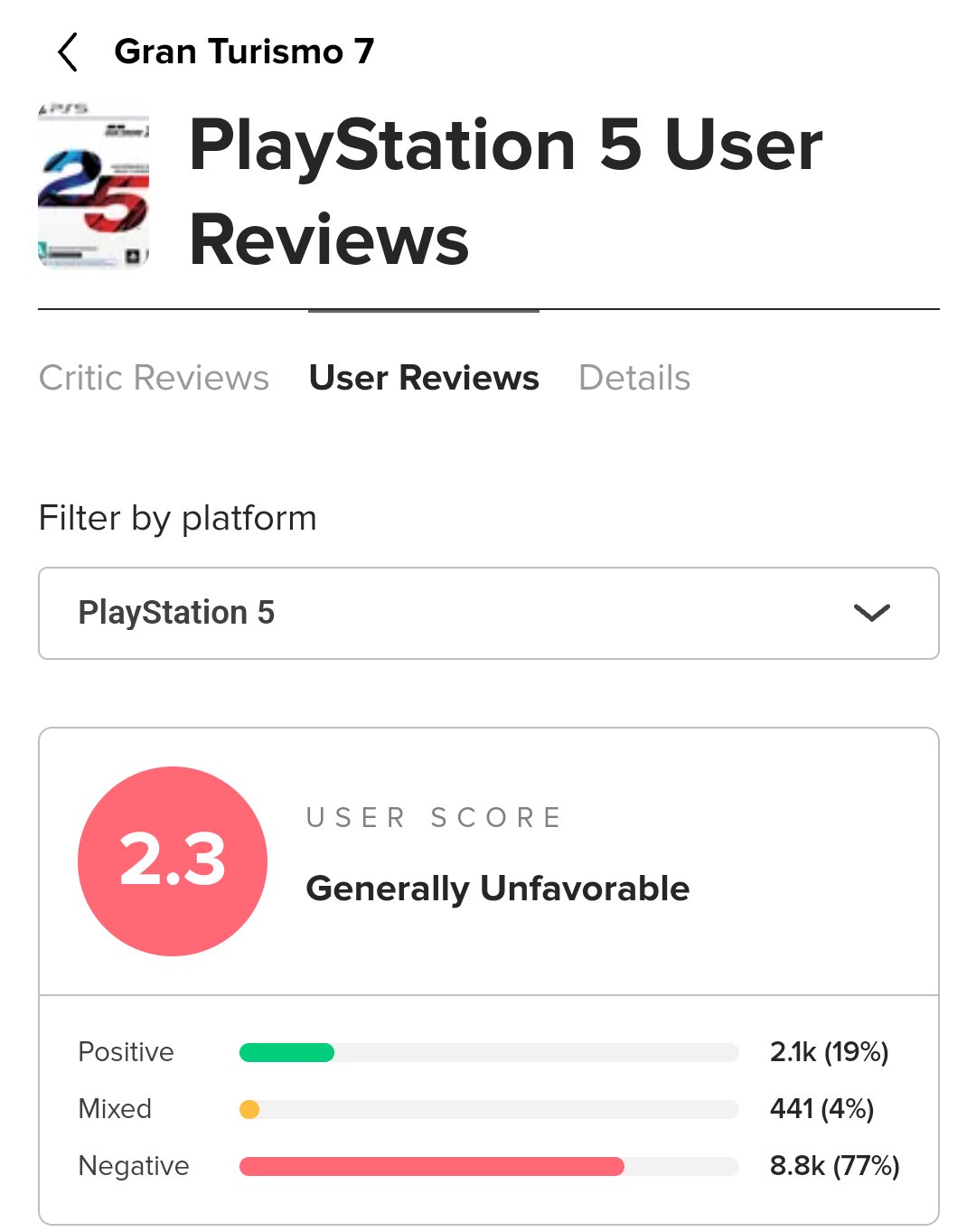The width and height of the screenshot is (976, 1232).
Task: Click the Generally Unfavorable score text
Action: pyautogui.click(x=497, y=889)
